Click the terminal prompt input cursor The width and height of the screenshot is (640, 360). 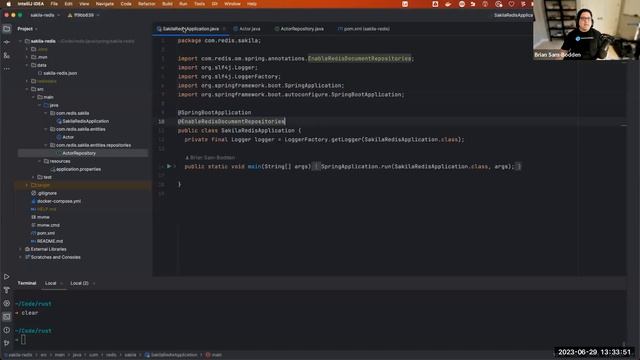pyautogui.click(x=23, y=339)
